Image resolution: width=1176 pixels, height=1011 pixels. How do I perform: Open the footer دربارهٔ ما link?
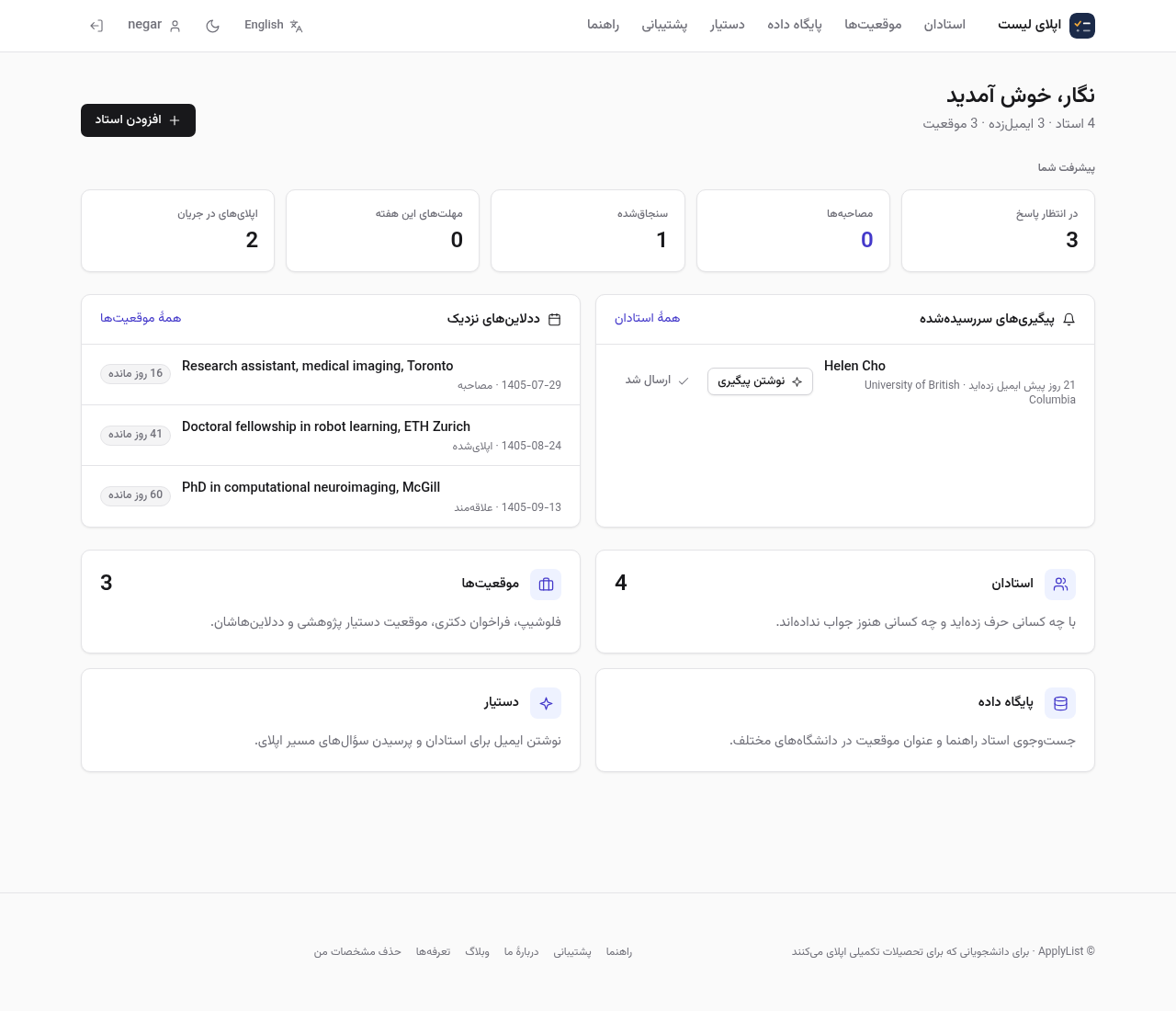(x=521, y=952)
